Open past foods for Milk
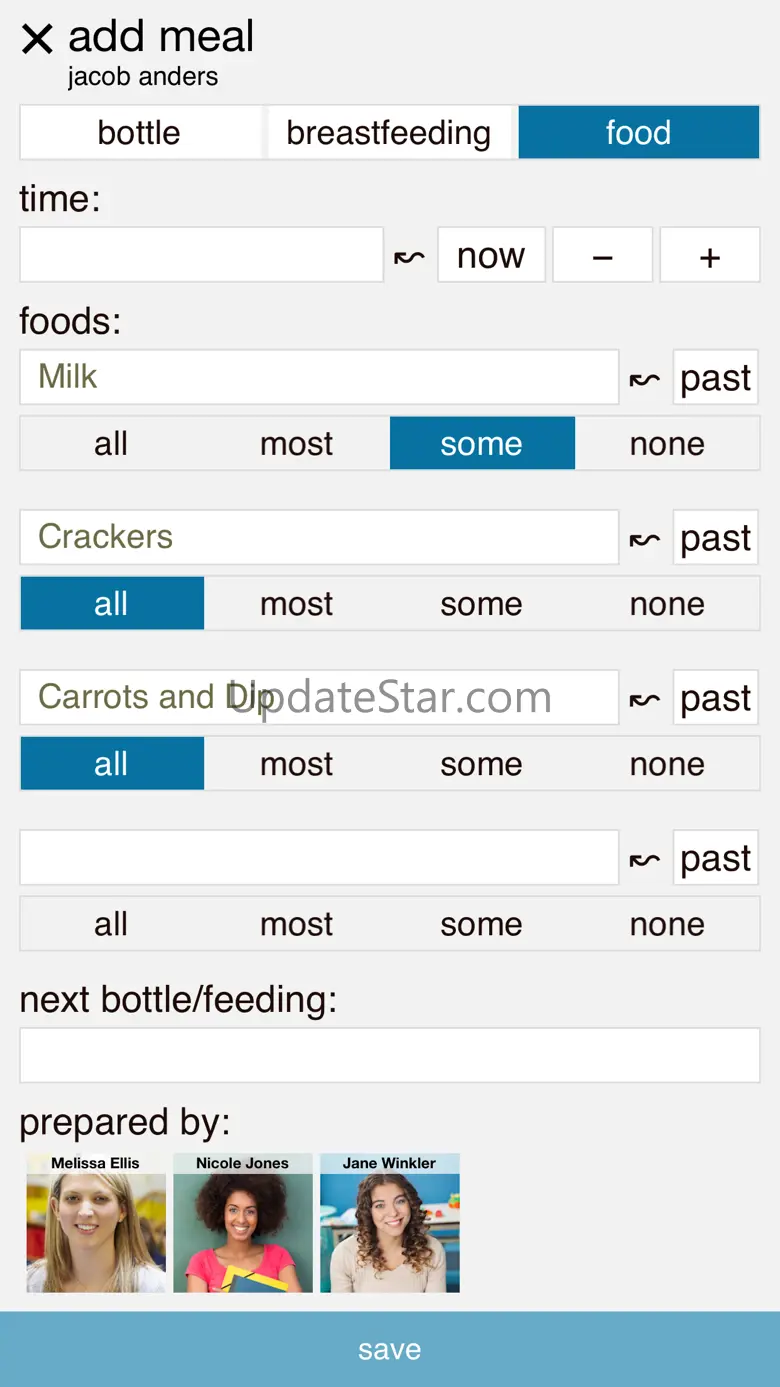The image size is (780, 1387). 715,378
